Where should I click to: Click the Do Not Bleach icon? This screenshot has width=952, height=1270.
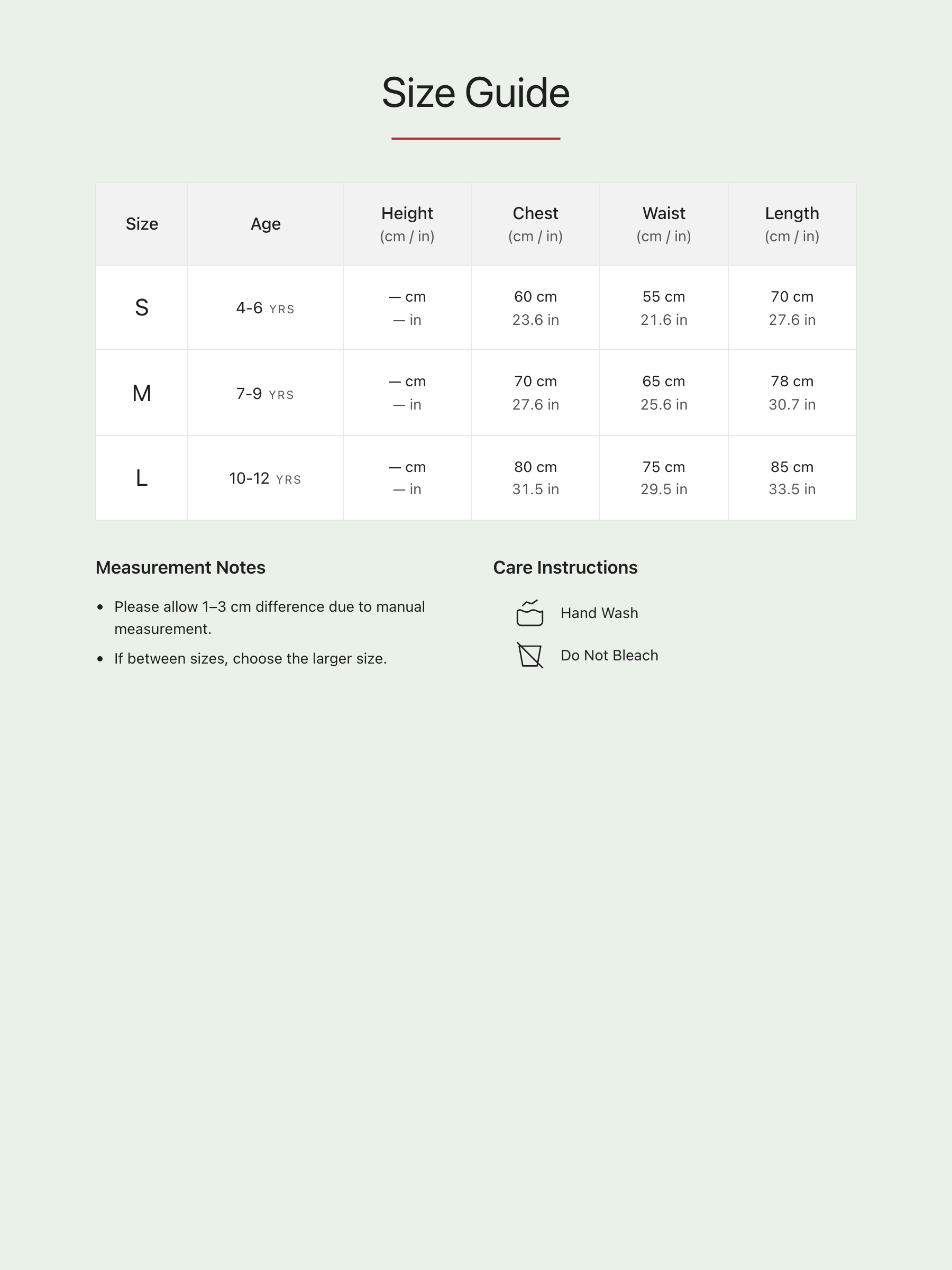[x=529, y=655]
